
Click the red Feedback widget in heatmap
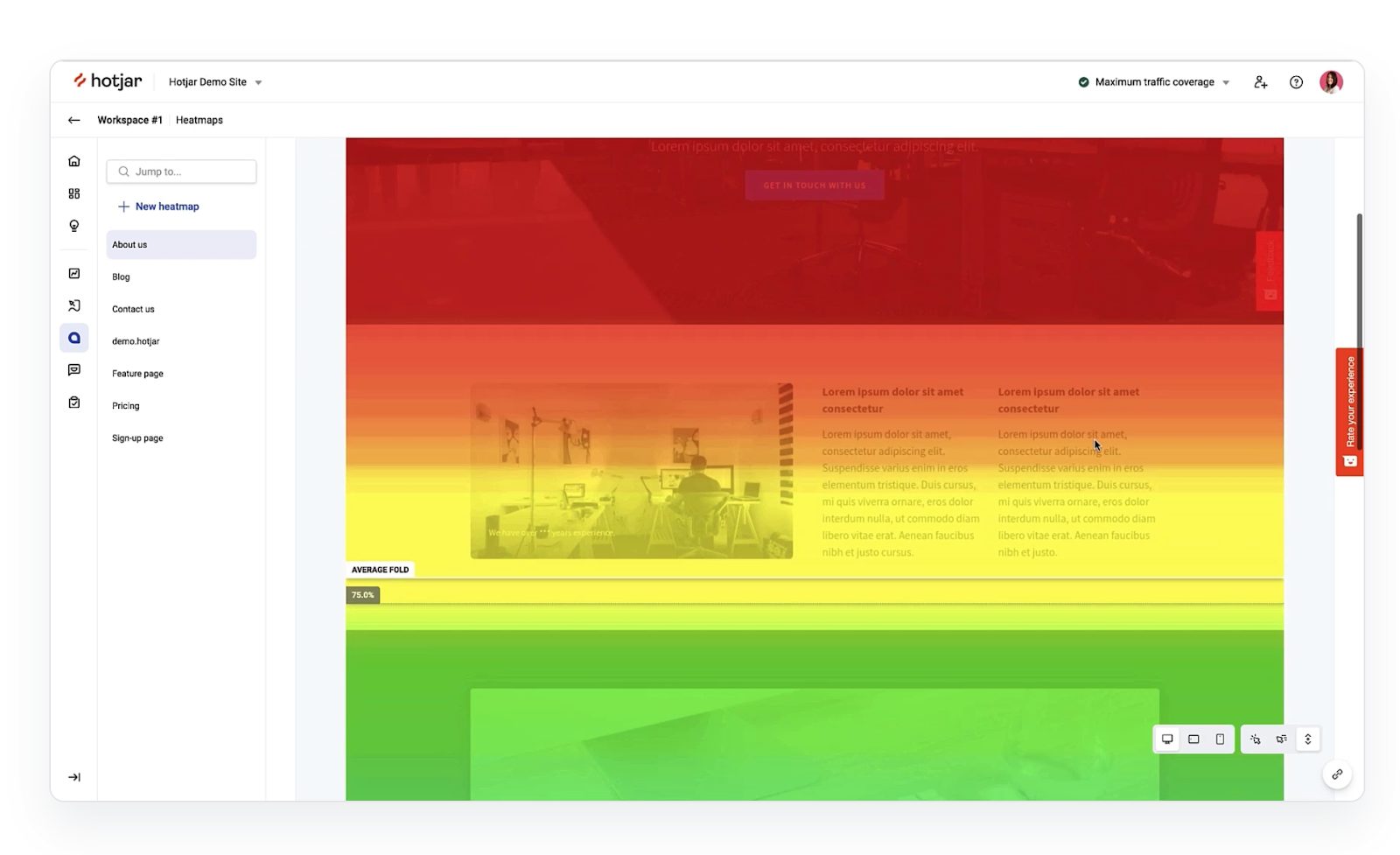pos(1270,270)
